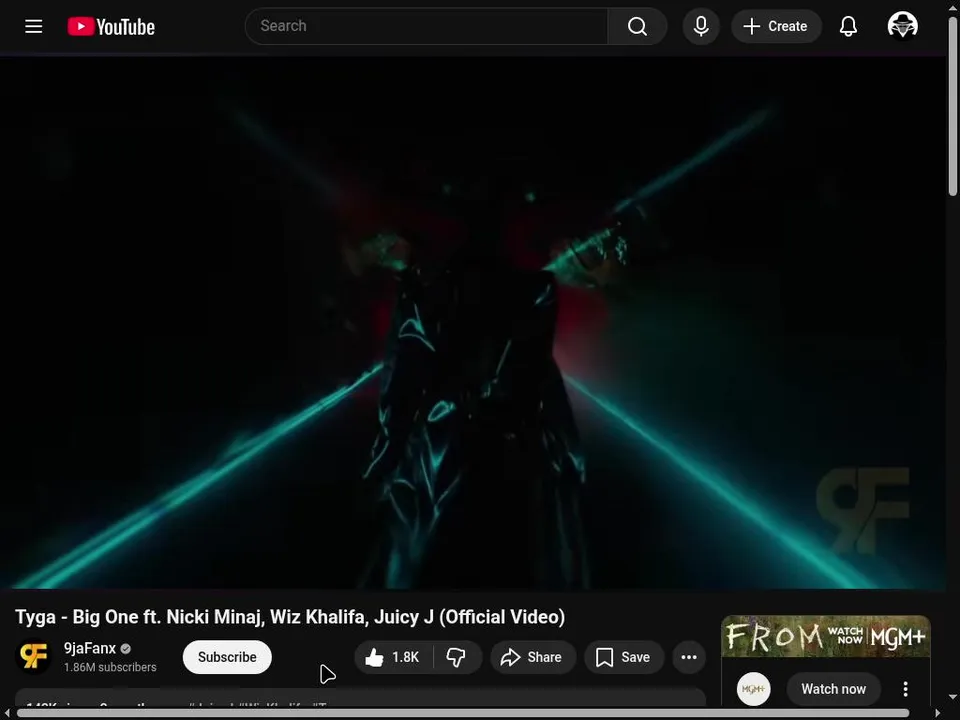960x720 pixels.
Task: Click the horizontal page scrollbar thumb
Action: click(463, 713)
